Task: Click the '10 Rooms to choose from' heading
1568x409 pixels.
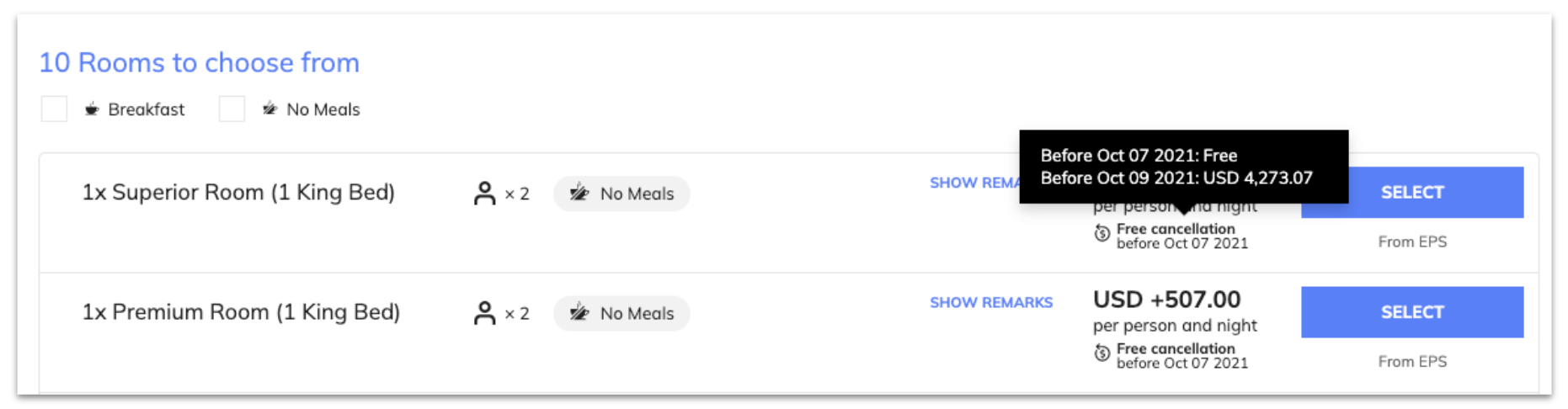Action: pos(200,62)
